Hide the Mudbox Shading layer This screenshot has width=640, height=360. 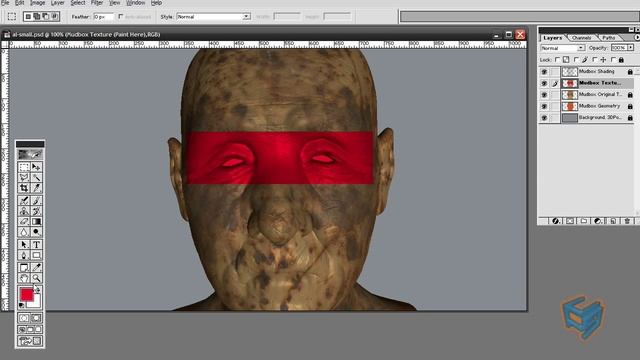pos(544,71)
